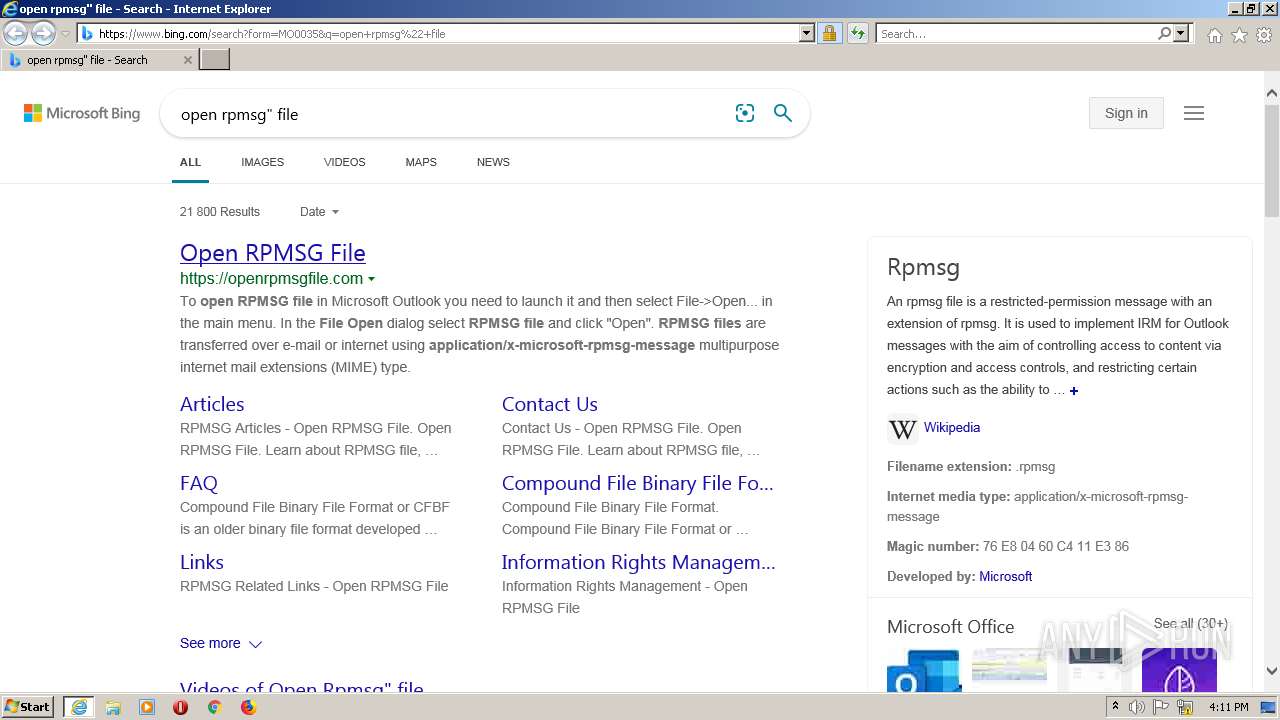Screen dimensions: 1280x720
Task: Open the IE search provider dropdown
Action: 1181,33
